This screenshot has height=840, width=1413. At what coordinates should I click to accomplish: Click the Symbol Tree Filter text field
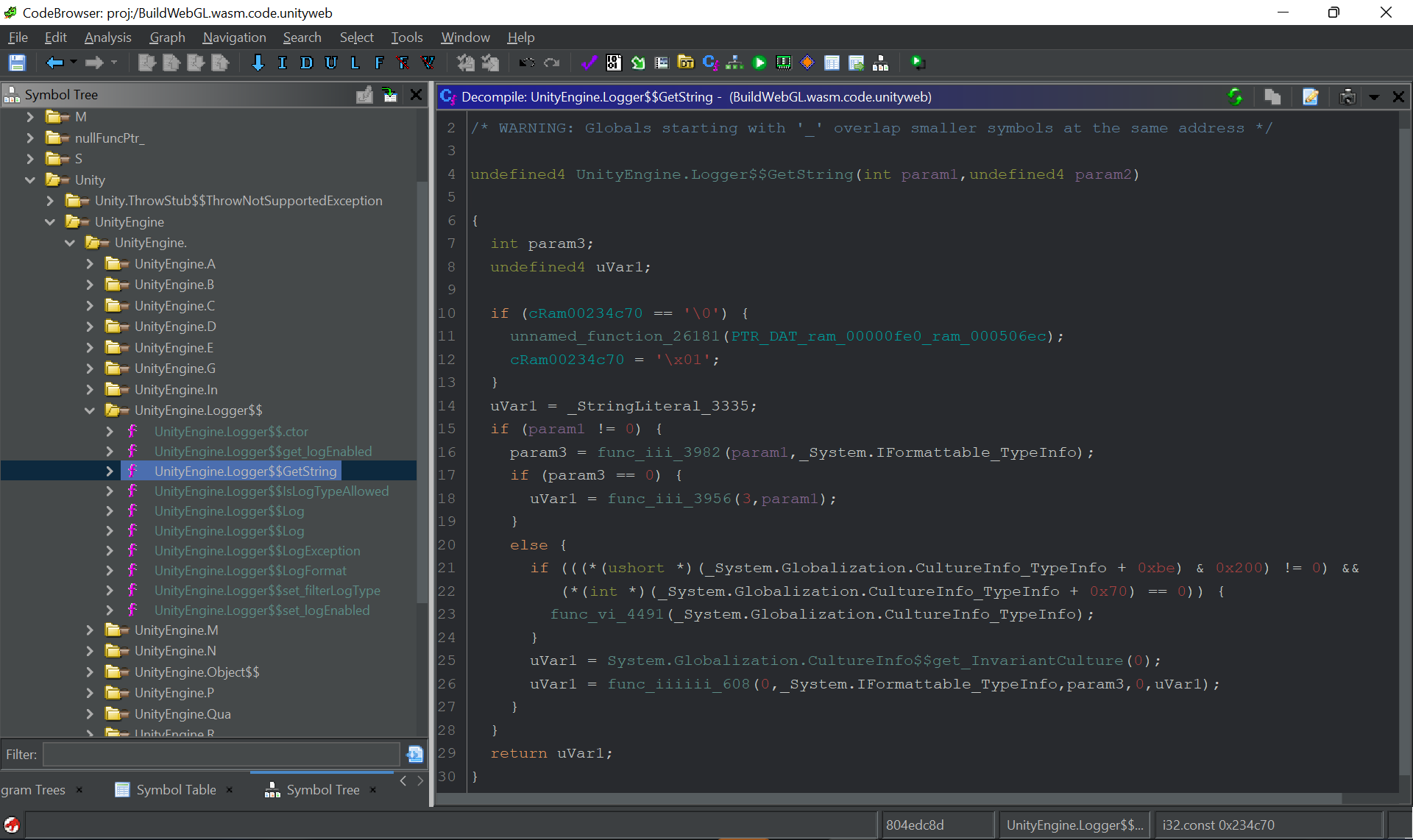[x=221, y=755]
